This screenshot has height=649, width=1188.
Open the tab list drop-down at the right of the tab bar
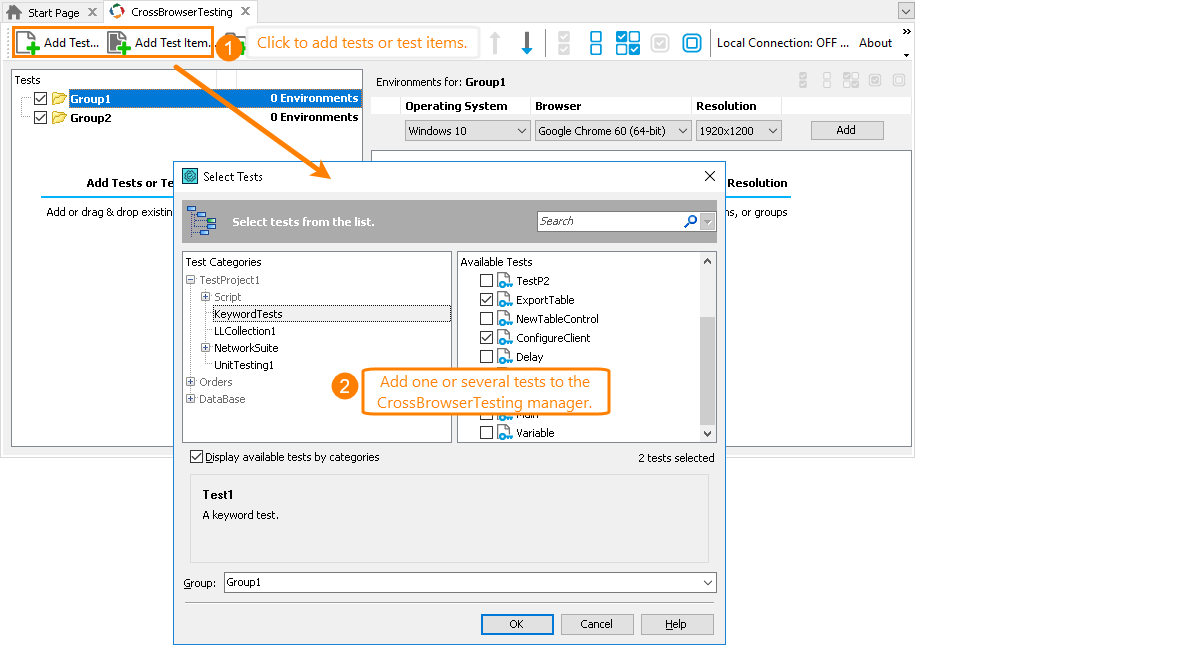pos(905,11)
